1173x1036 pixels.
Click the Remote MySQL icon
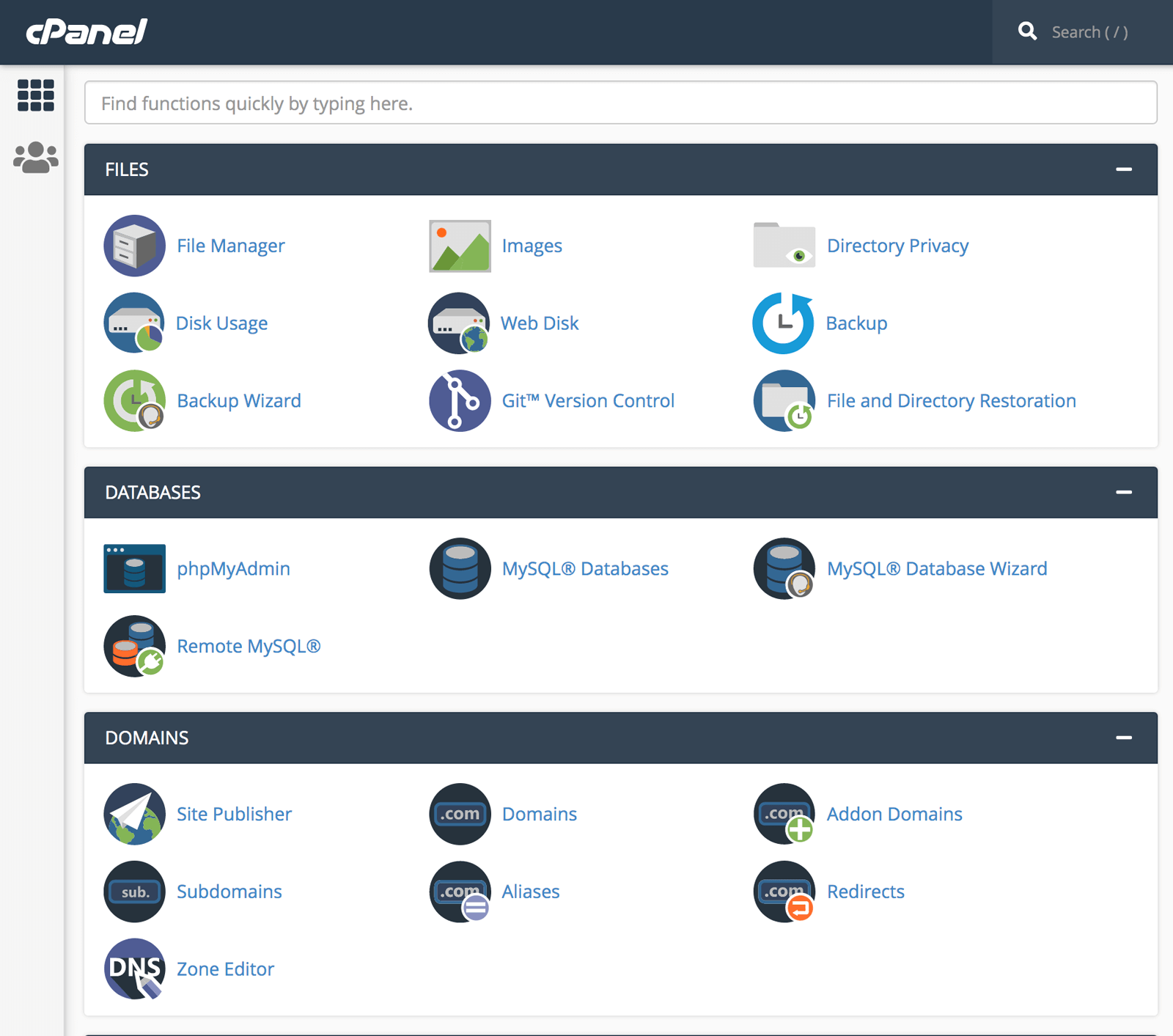134,646
